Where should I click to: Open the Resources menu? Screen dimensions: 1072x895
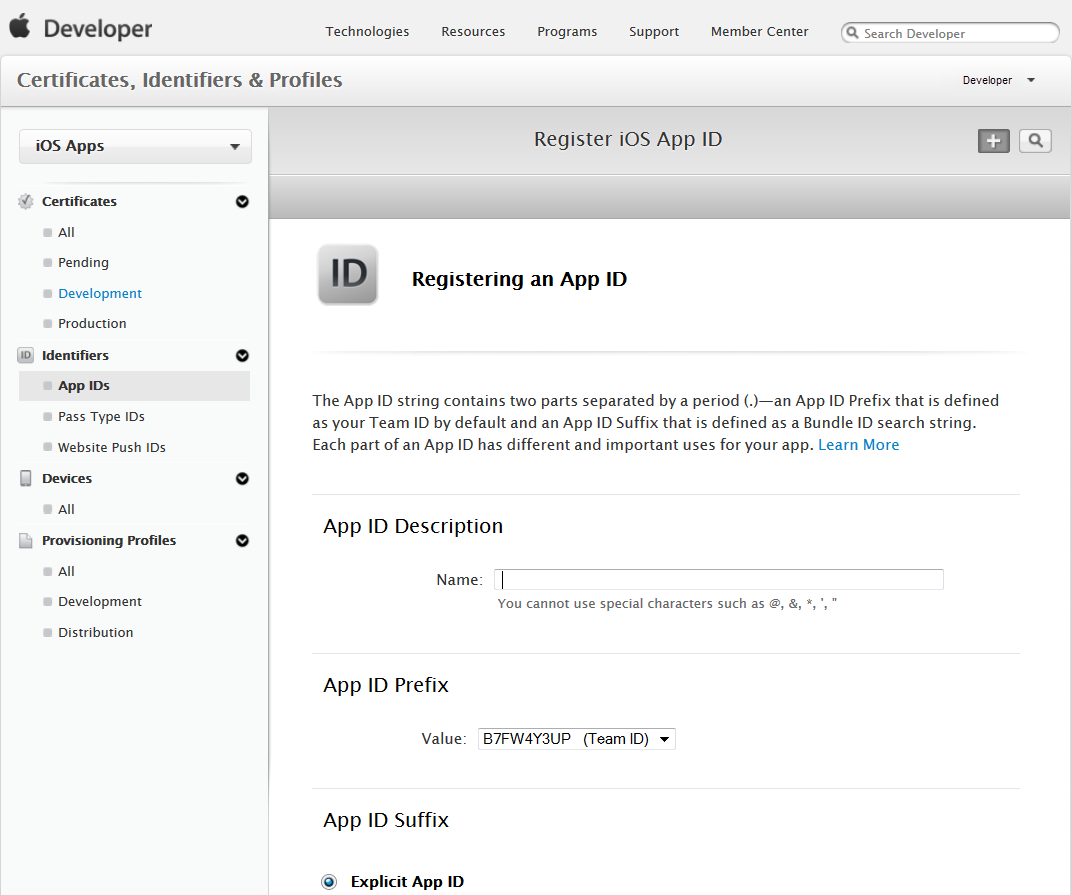473,31
